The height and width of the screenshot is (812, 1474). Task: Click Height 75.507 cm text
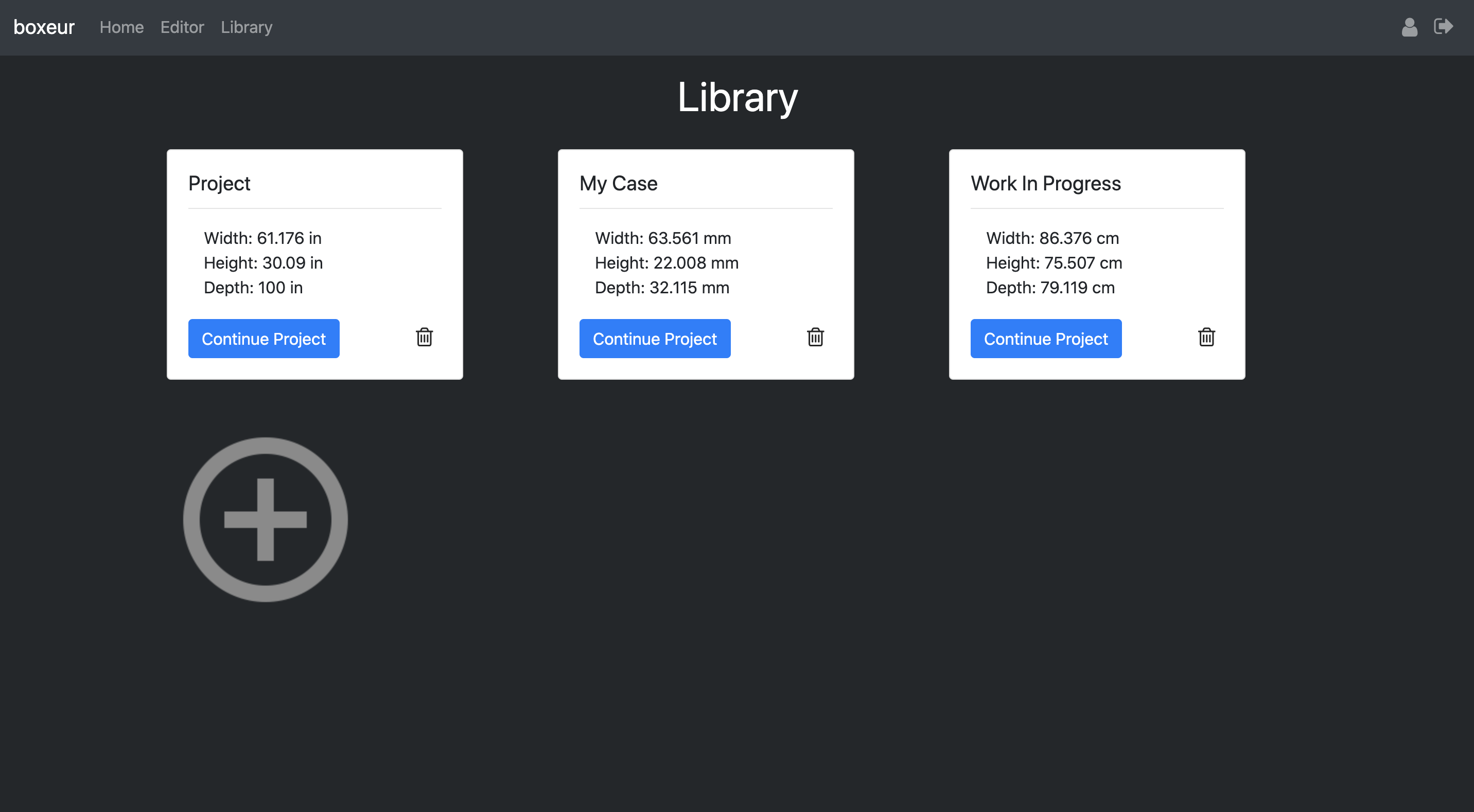click(1054, 263)
